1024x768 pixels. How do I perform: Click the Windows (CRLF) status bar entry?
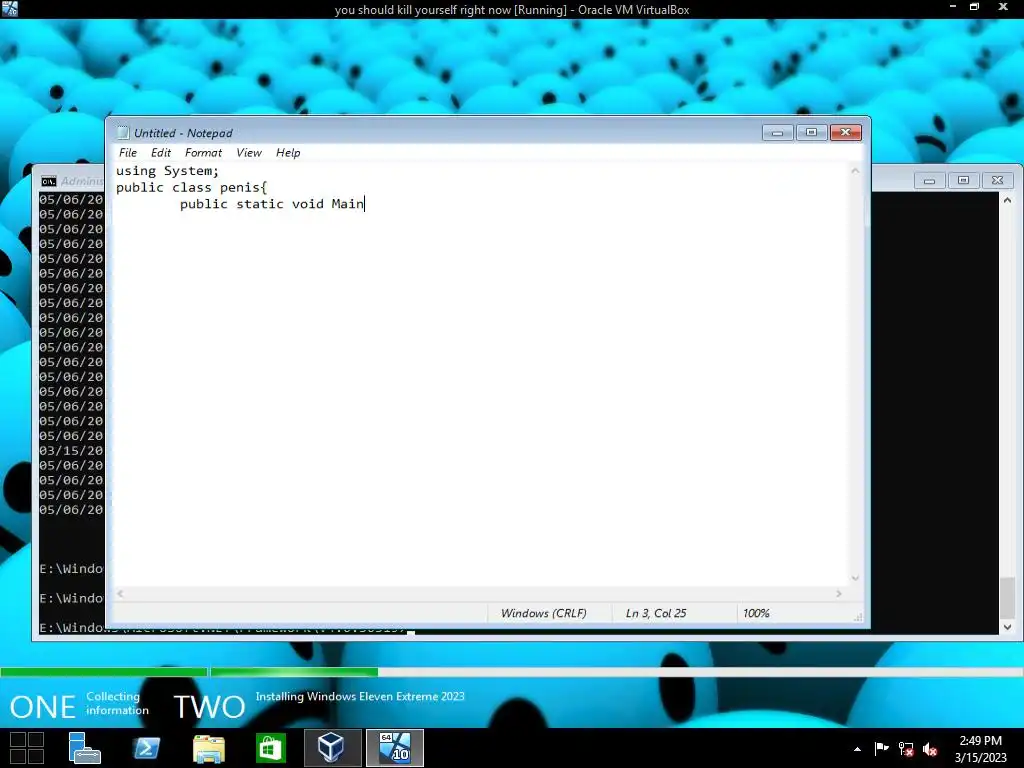(x=543, y=613)
